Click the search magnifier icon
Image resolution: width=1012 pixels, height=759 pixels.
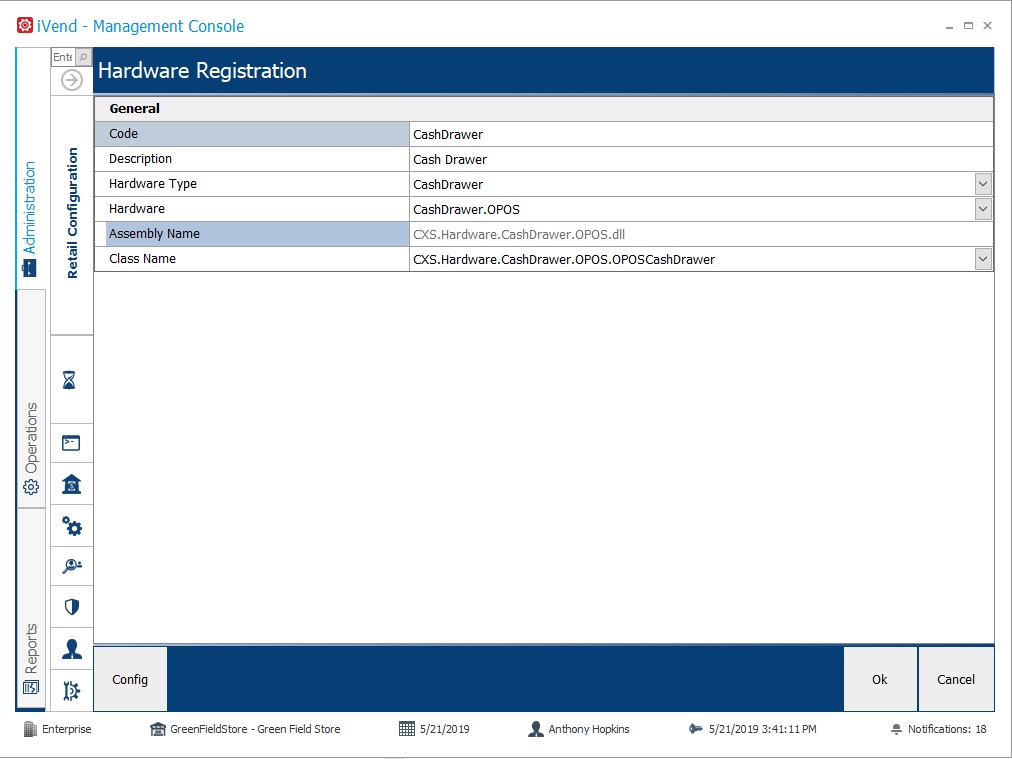83,57
